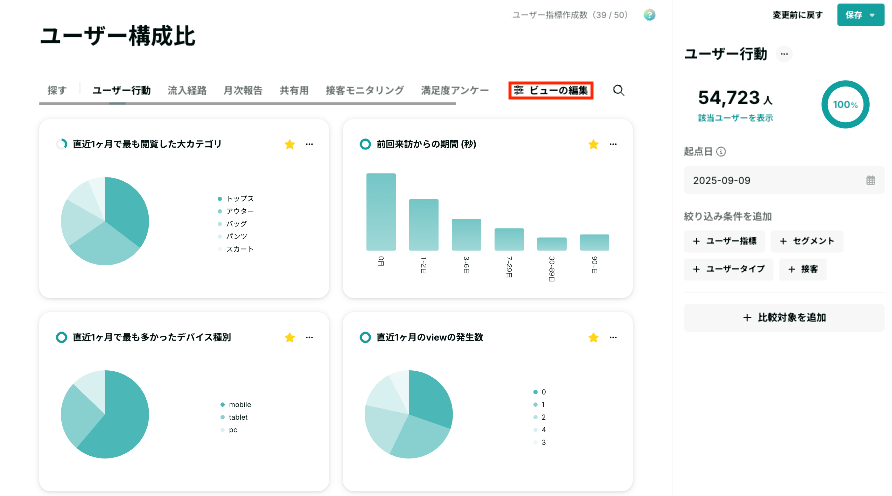The image size is (892, 496).
Task: Open more options for 前回来訪からの期間 card
Action: pyautogui.click(x=613, y=144)
